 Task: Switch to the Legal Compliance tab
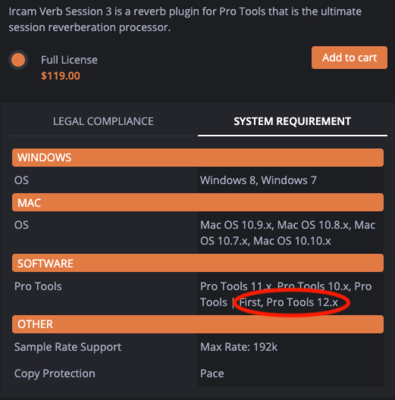pos(103,121)
